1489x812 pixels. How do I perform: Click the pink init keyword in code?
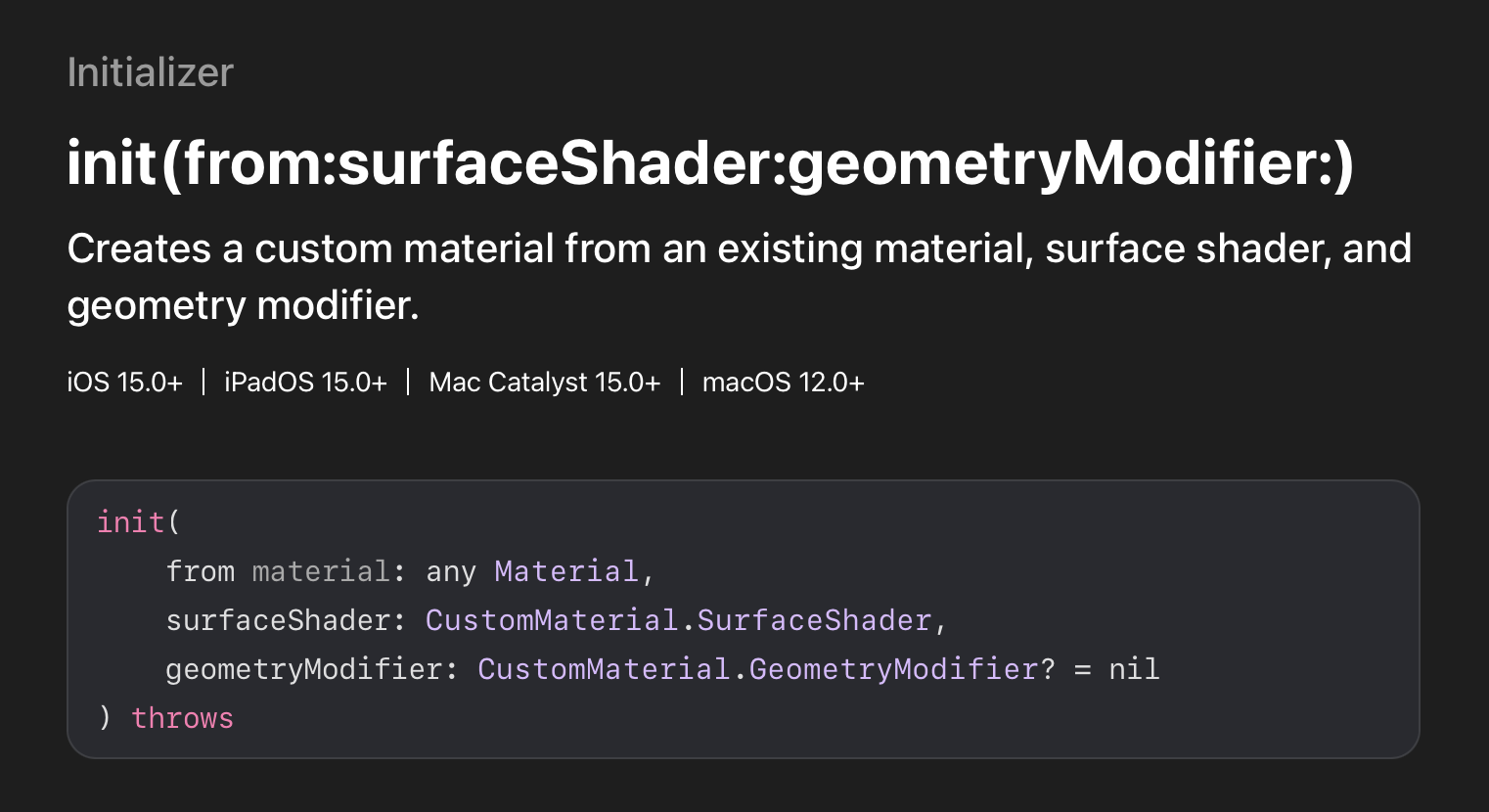coord(131,521)
